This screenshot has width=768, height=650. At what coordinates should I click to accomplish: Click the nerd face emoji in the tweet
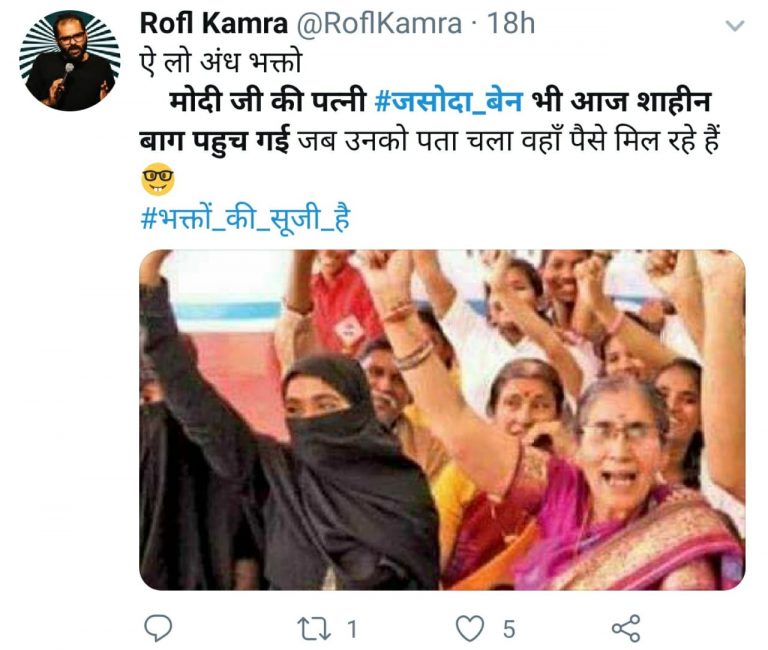tap(158, 179)
